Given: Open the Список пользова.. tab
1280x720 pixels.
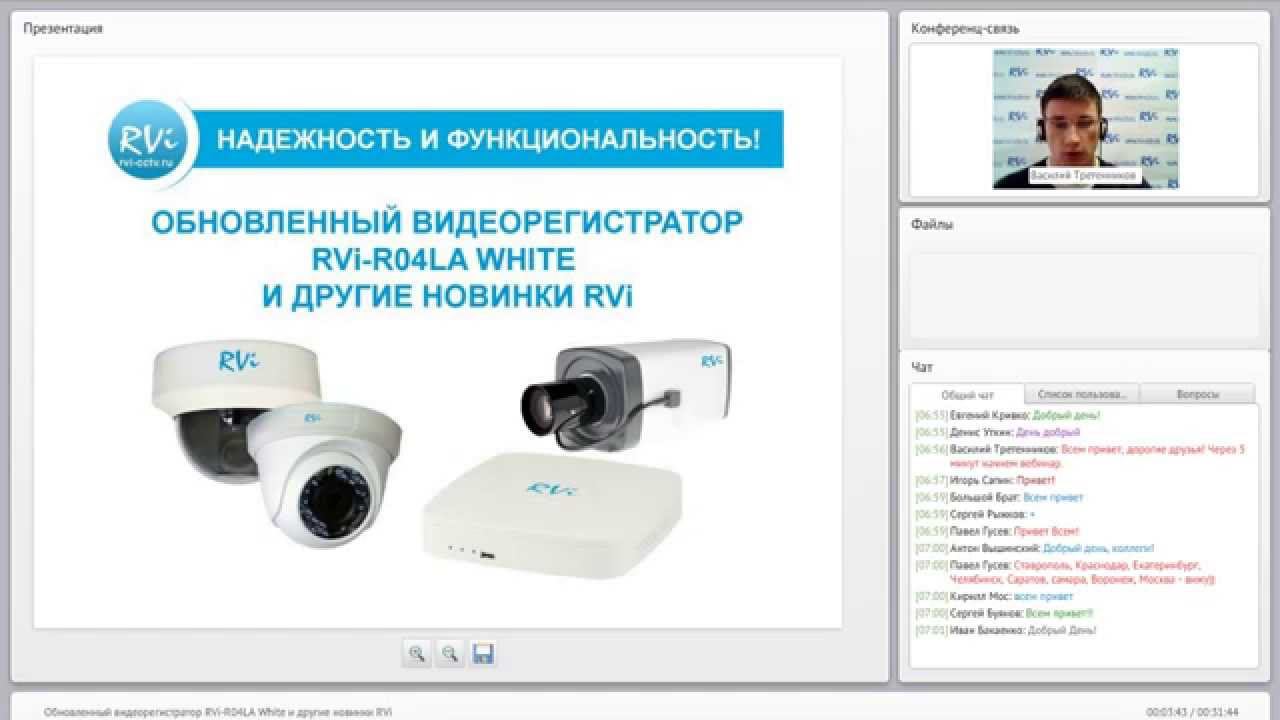Looking at the screenshot, I should pos(1082,394).
